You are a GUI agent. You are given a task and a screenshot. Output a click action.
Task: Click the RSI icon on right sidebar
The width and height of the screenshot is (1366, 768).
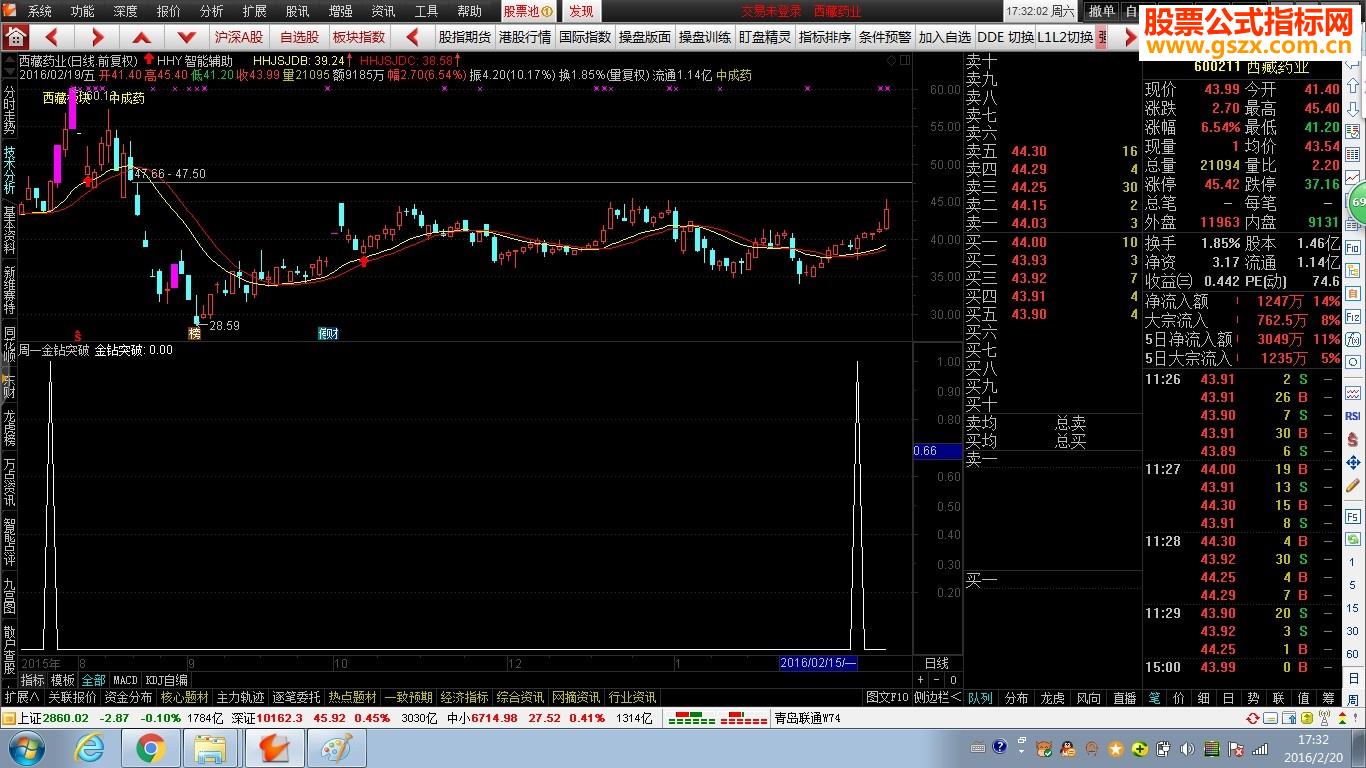[x=1352, y=415]
